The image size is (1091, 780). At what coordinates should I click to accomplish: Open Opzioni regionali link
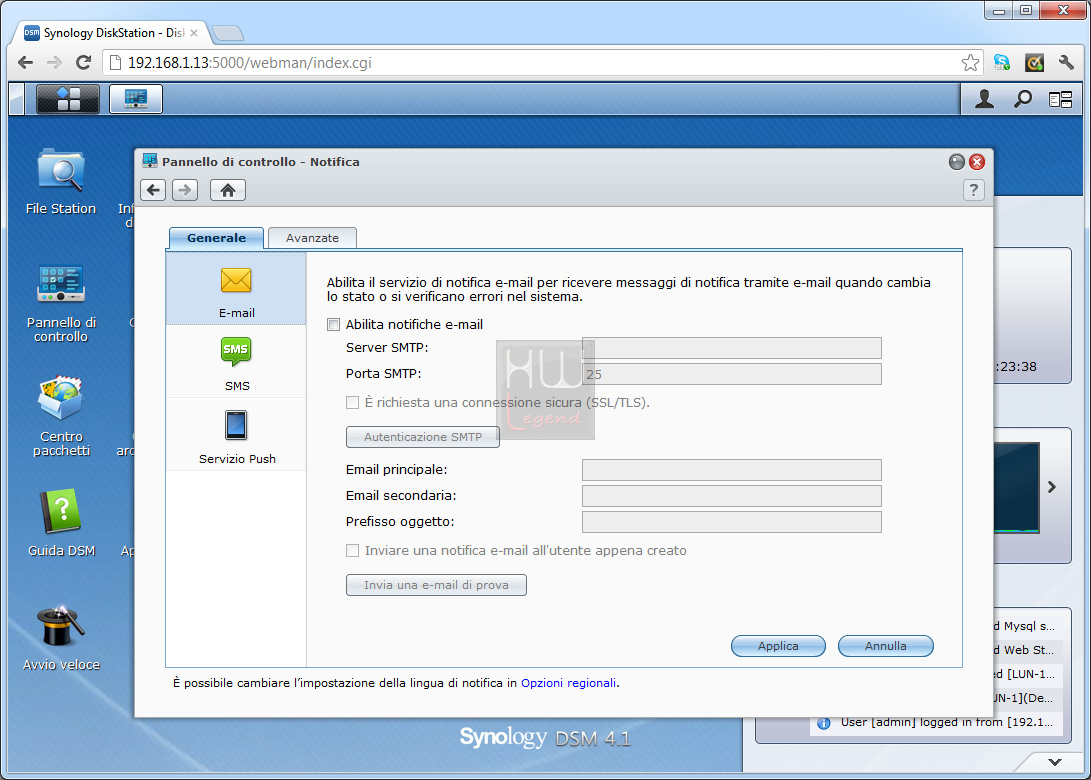coord(568,683)
